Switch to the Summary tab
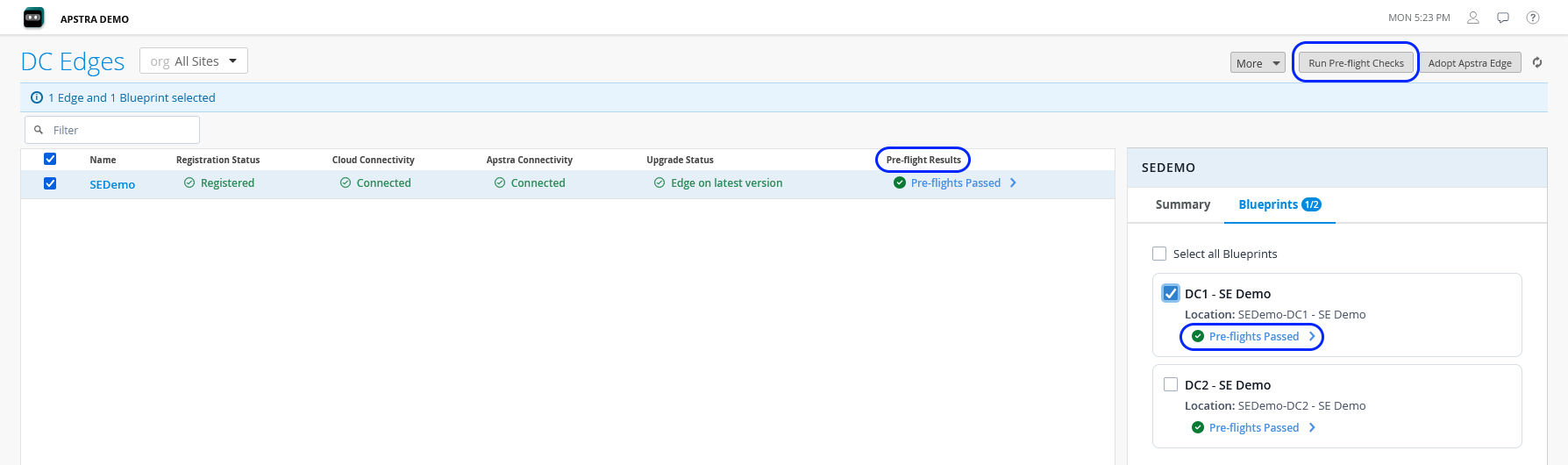1568x465 pixels. click(1183, 204)
